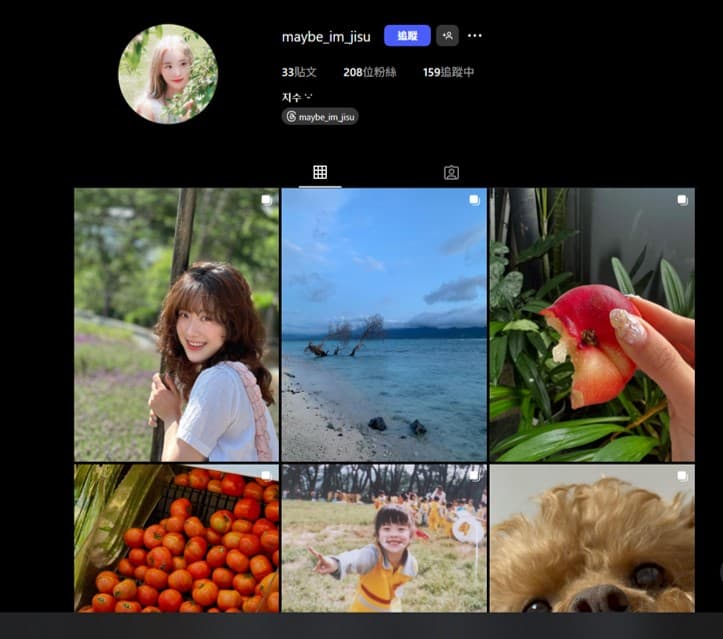Open the bitten peach post
The width and height of the screenshot is (723, 639).
pyautogui.click(x=592, y=324)
